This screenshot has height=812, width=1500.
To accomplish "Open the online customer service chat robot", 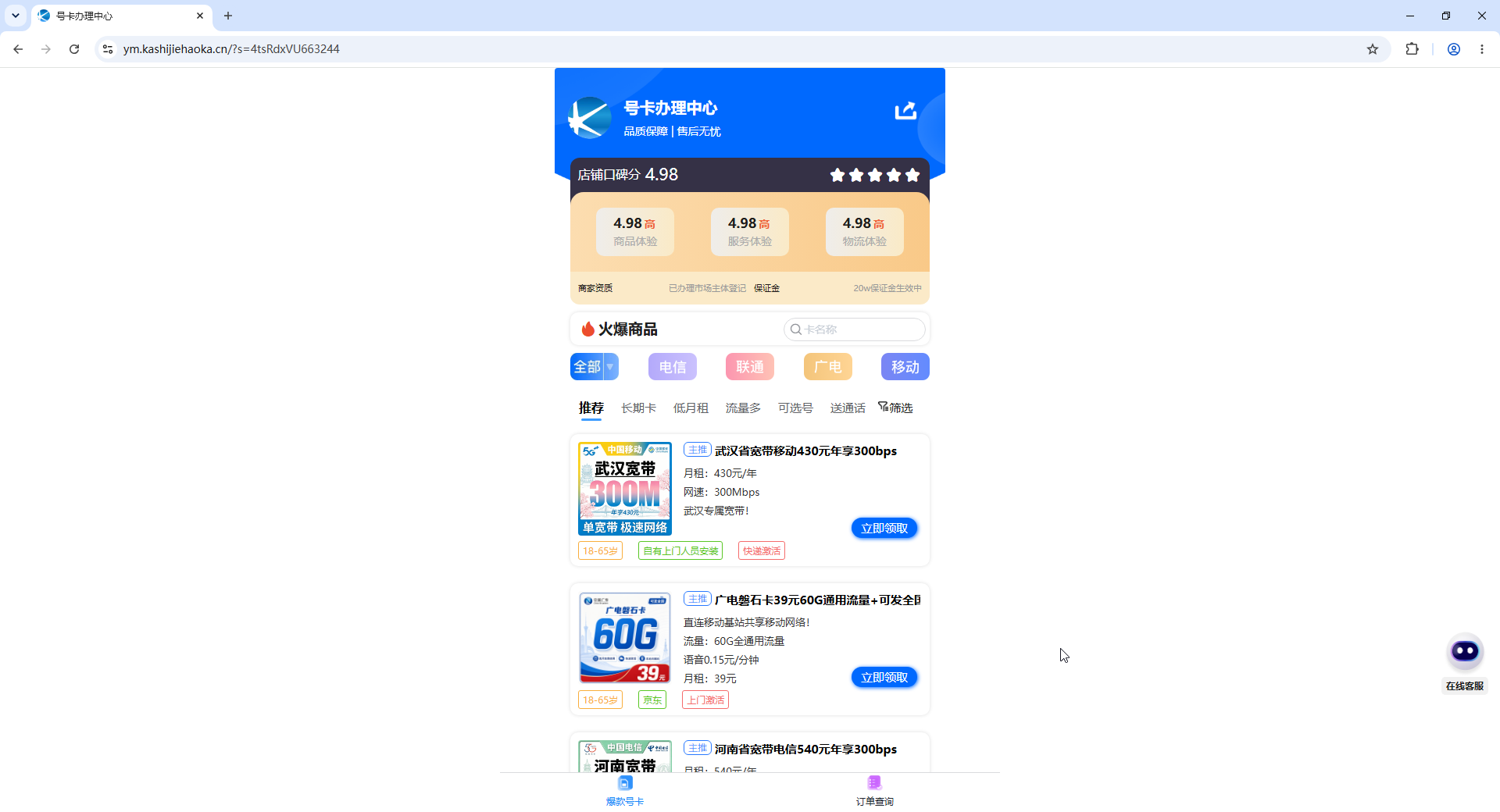I will (1465, 652).
